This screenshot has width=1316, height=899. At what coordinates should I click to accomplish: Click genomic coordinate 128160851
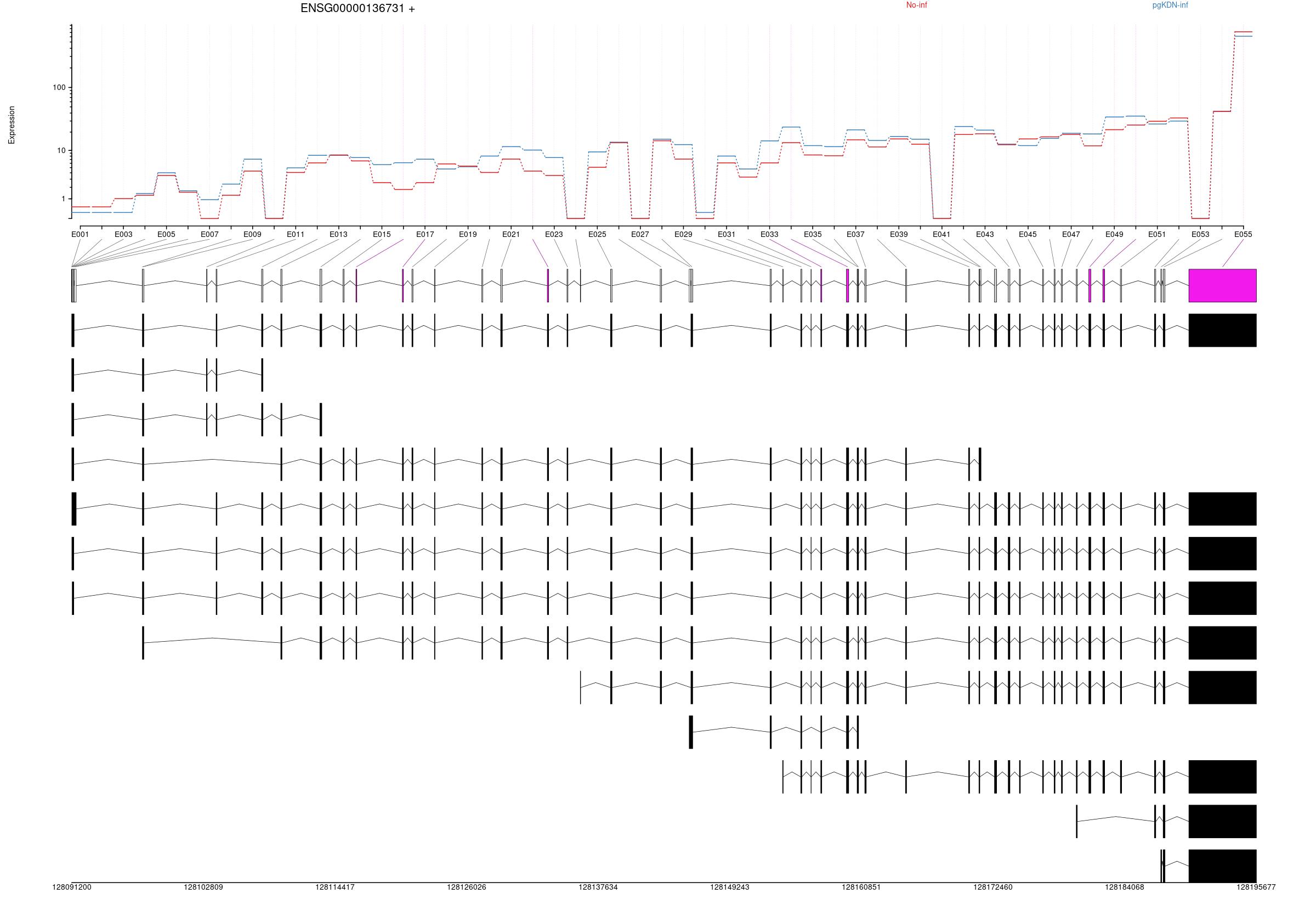[861, 887]
